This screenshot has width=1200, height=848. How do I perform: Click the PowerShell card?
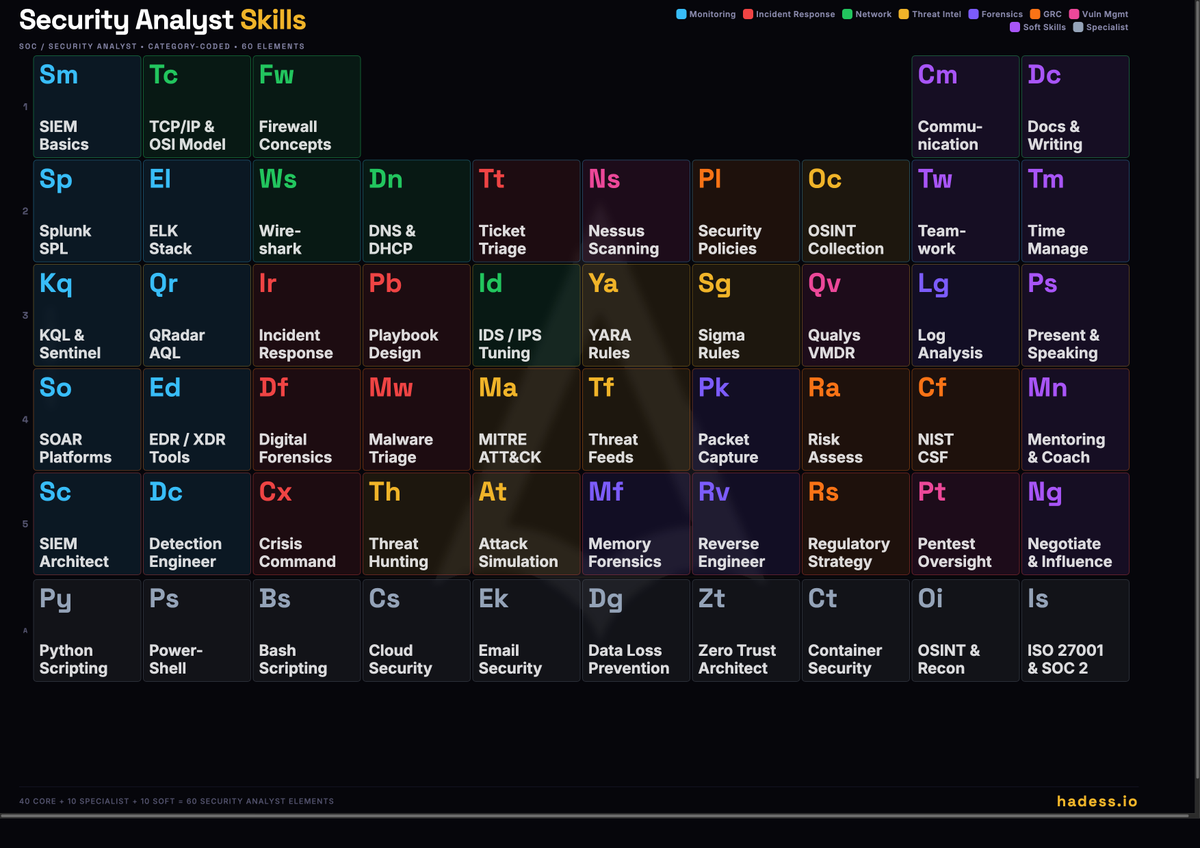(197, 630)
